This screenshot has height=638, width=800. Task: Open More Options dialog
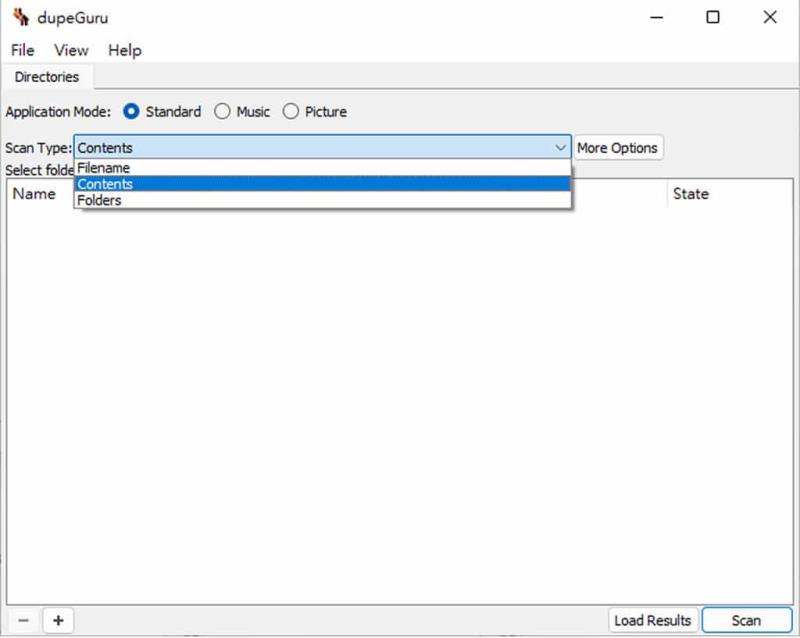(618, 148)
